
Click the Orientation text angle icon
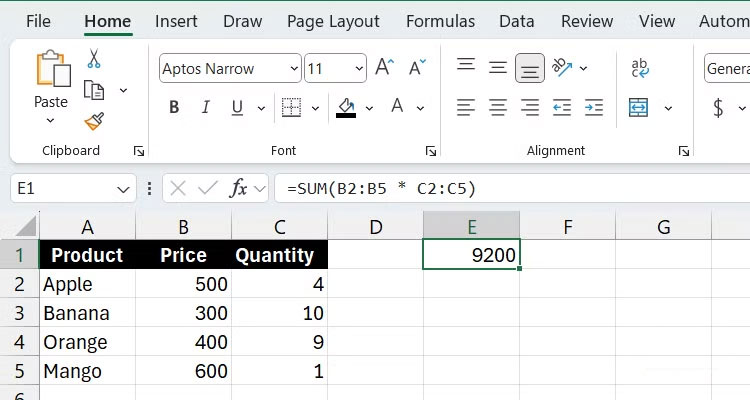562,68
